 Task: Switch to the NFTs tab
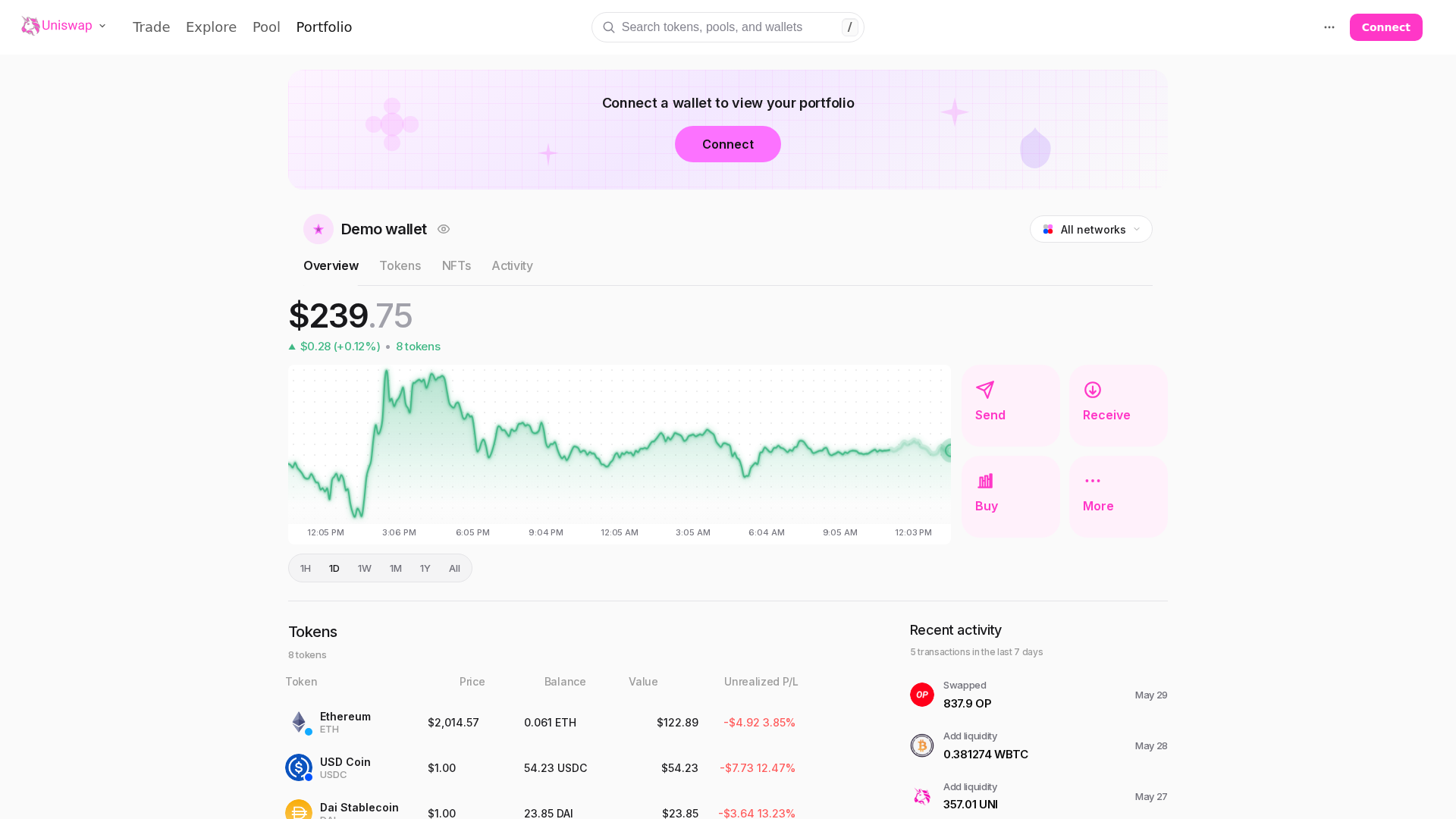457,265
